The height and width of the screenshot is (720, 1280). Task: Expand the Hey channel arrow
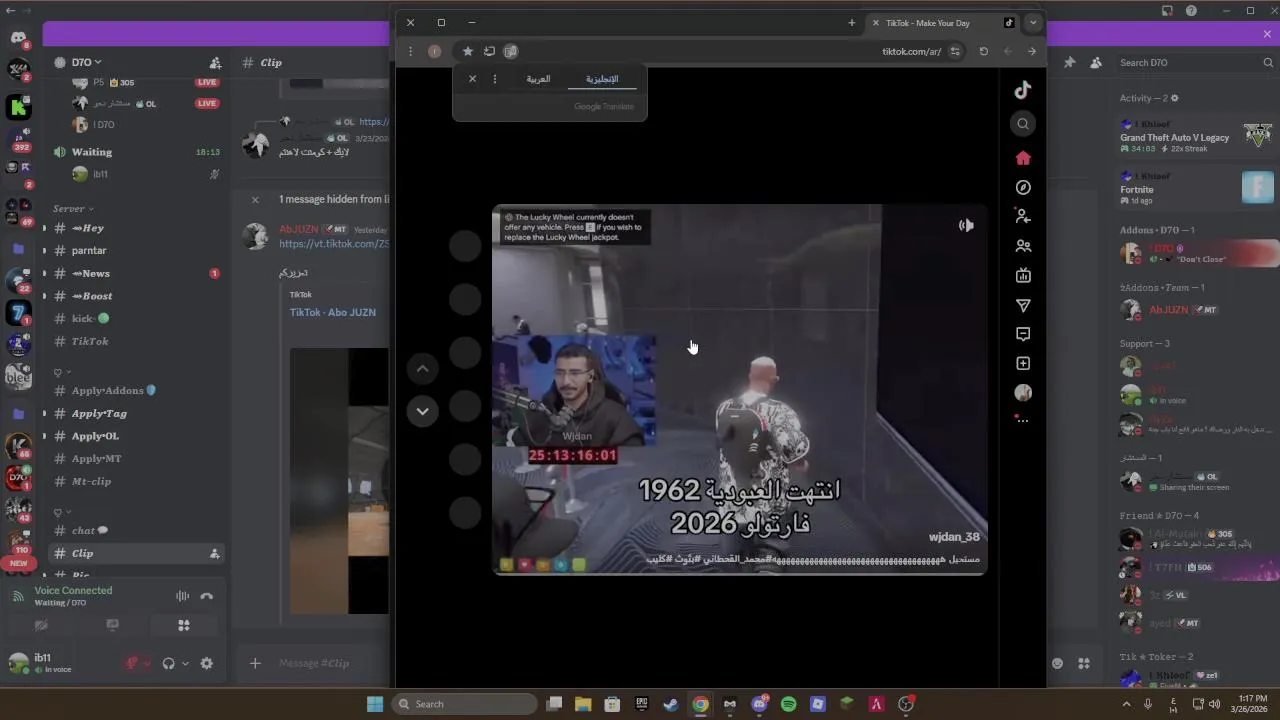pyautogui.click(x=44, y=228)
